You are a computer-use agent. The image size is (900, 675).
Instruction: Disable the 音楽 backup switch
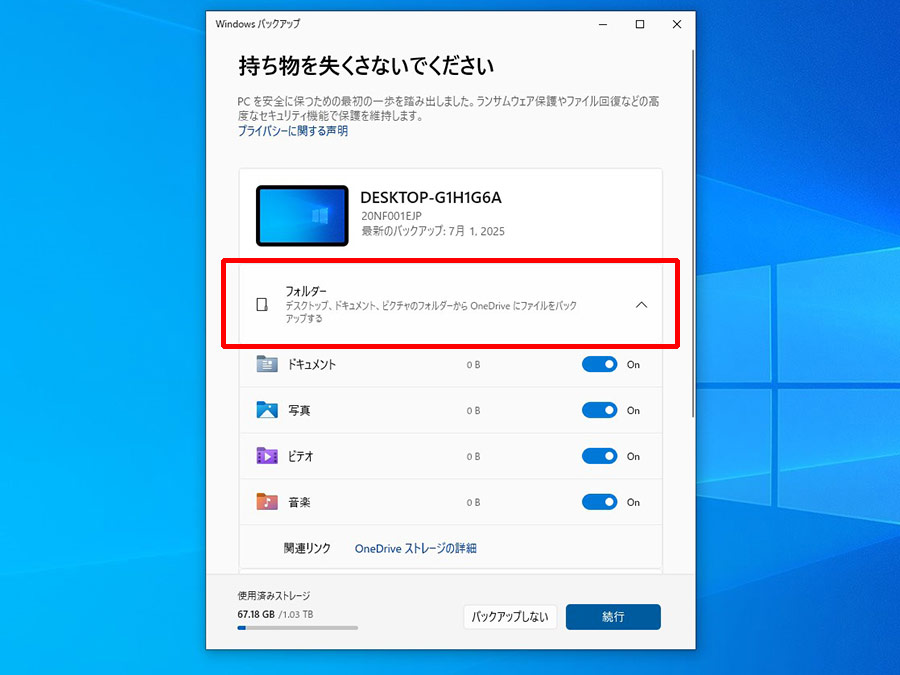pyautogui.click(x=599, y=502)
